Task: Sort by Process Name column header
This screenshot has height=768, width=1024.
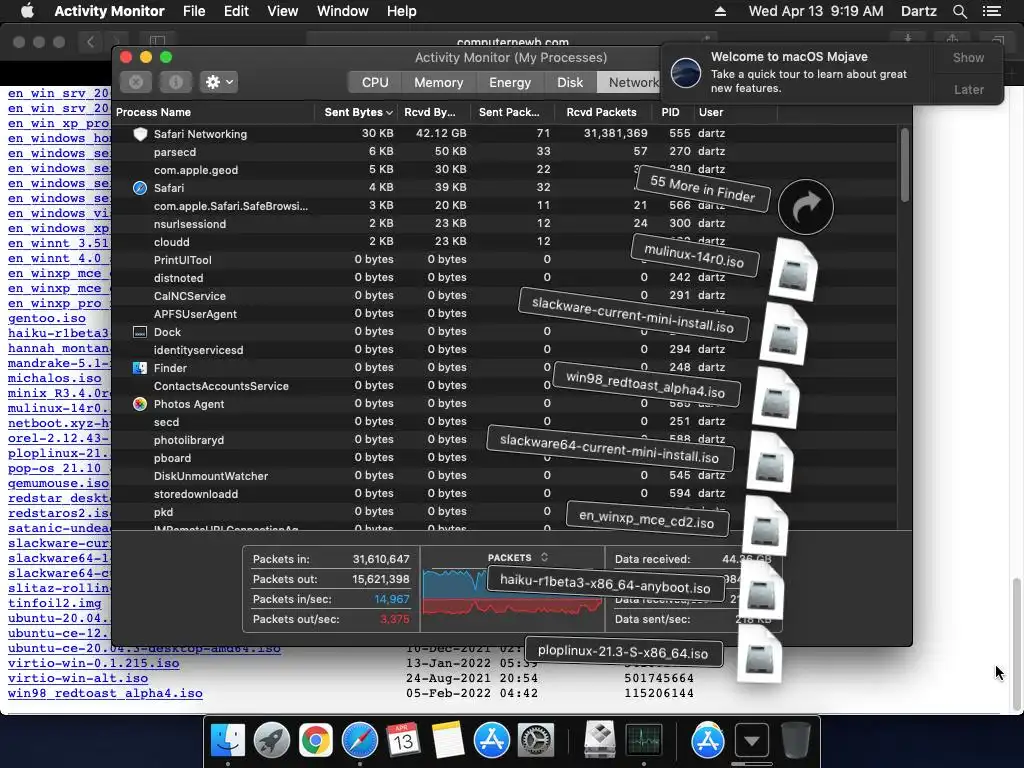Action: 213,112
